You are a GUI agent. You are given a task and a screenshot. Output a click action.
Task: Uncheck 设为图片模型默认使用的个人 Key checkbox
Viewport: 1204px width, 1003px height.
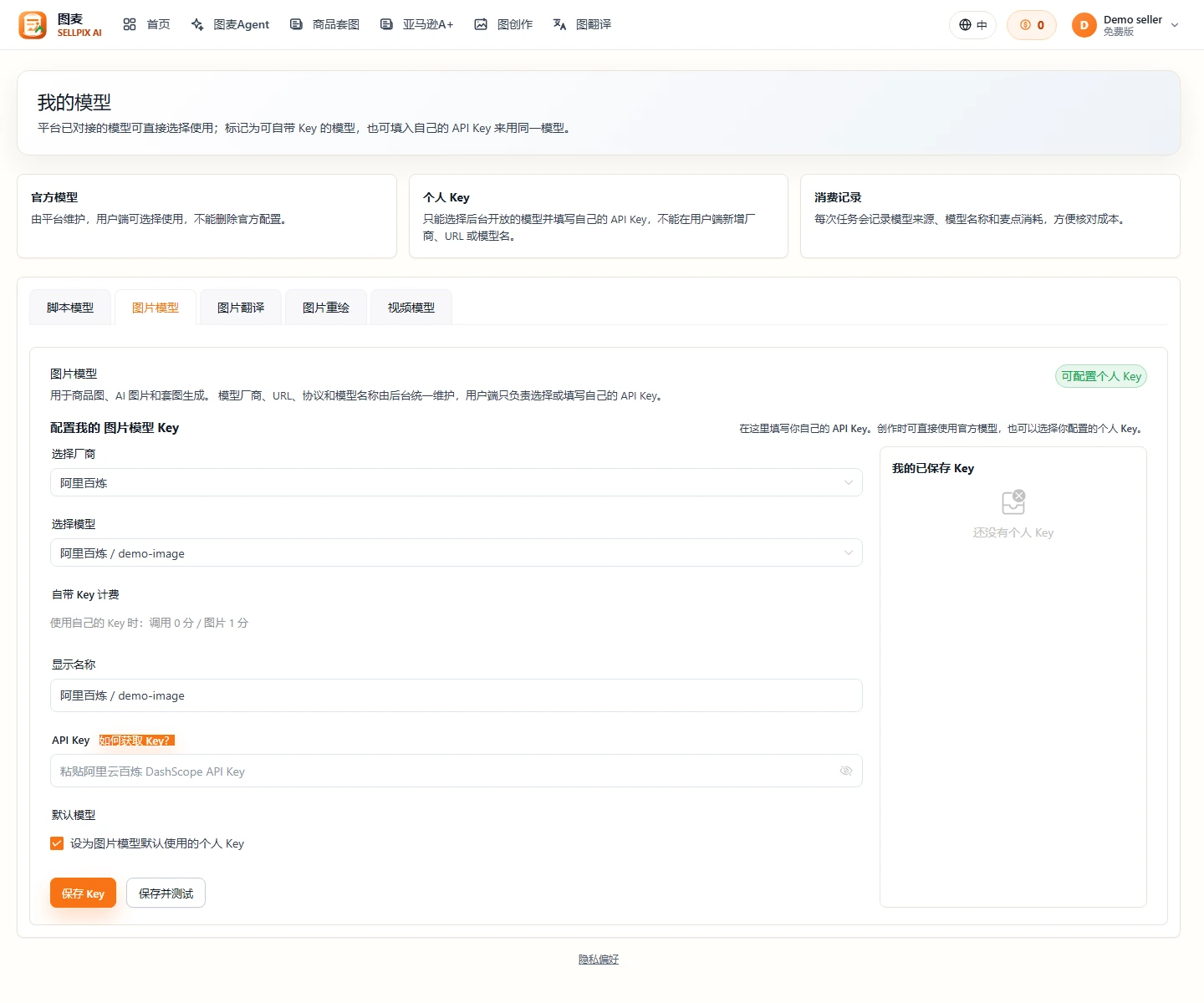pyautogui.click(x=57, y=843)
